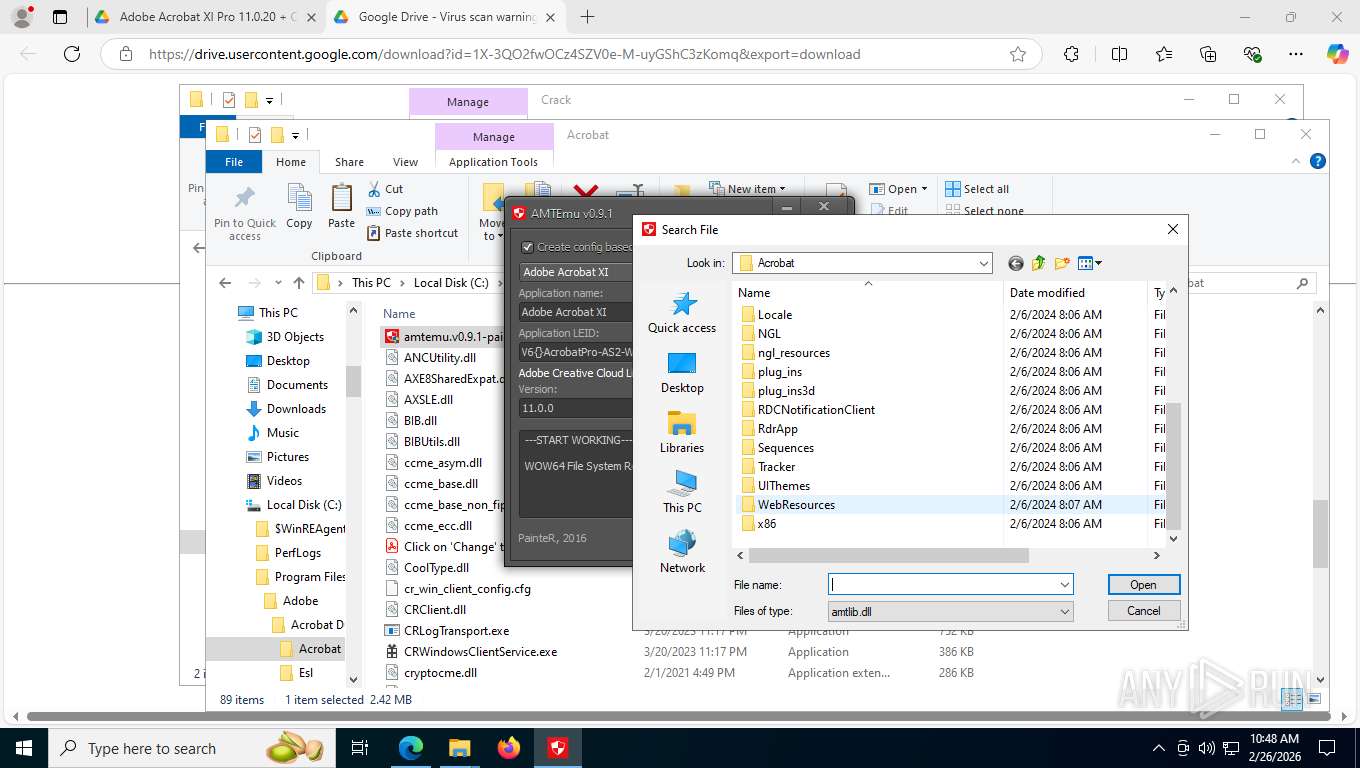Open Edge Copilot icon
The image size is (1360, 768).
click(x=1337, y=54)
